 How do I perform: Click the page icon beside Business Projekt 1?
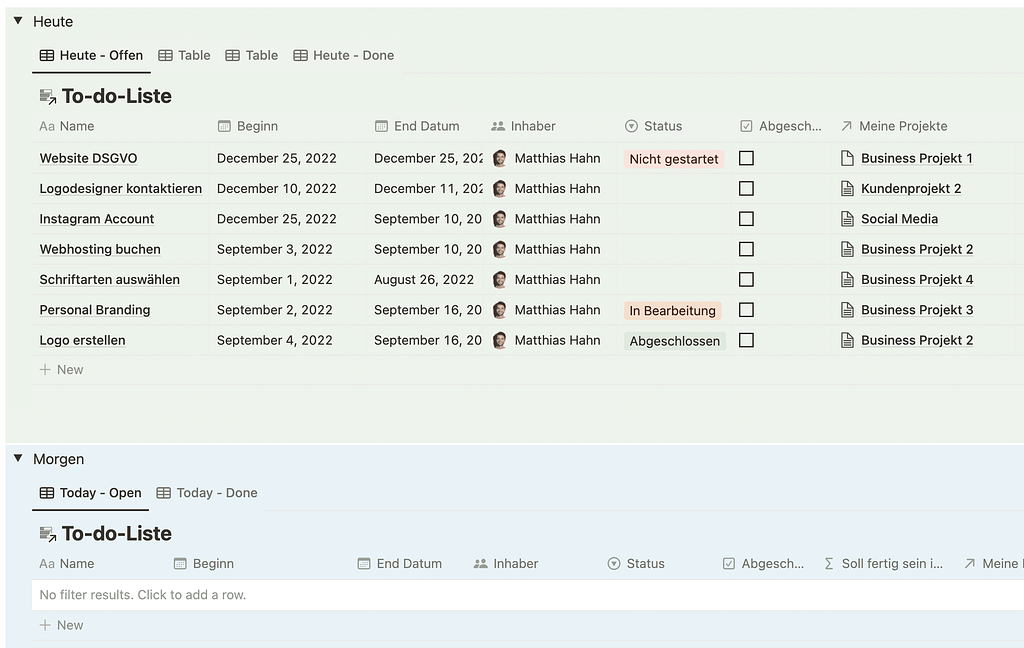click(x=847, y=158)
